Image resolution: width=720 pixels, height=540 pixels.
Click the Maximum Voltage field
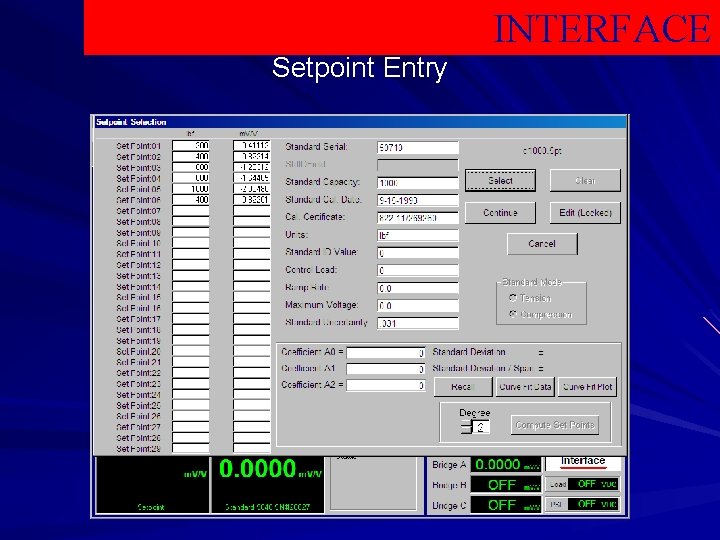point(418,306)
